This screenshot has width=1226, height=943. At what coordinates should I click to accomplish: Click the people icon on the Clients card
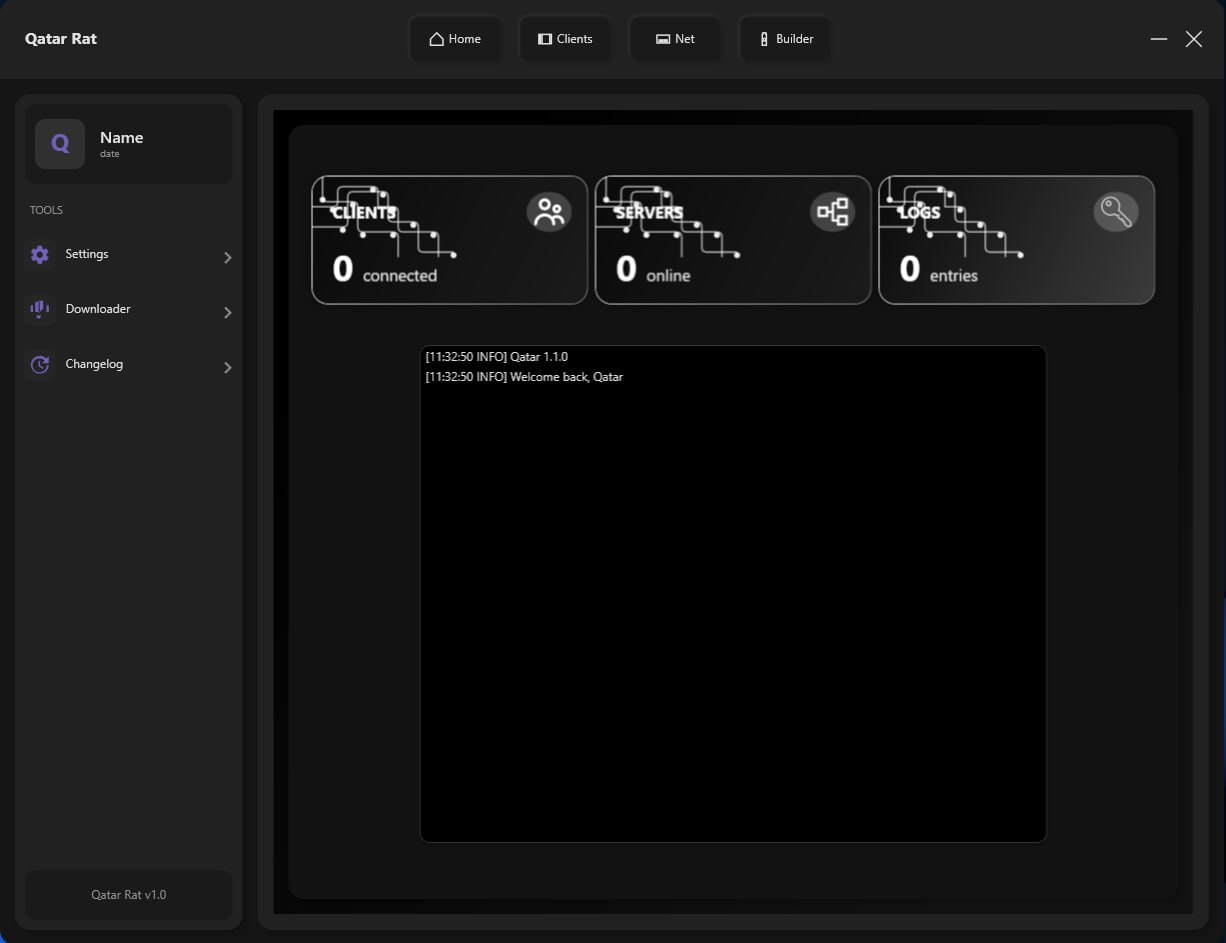pyautogui.click(x=549, y=211)
